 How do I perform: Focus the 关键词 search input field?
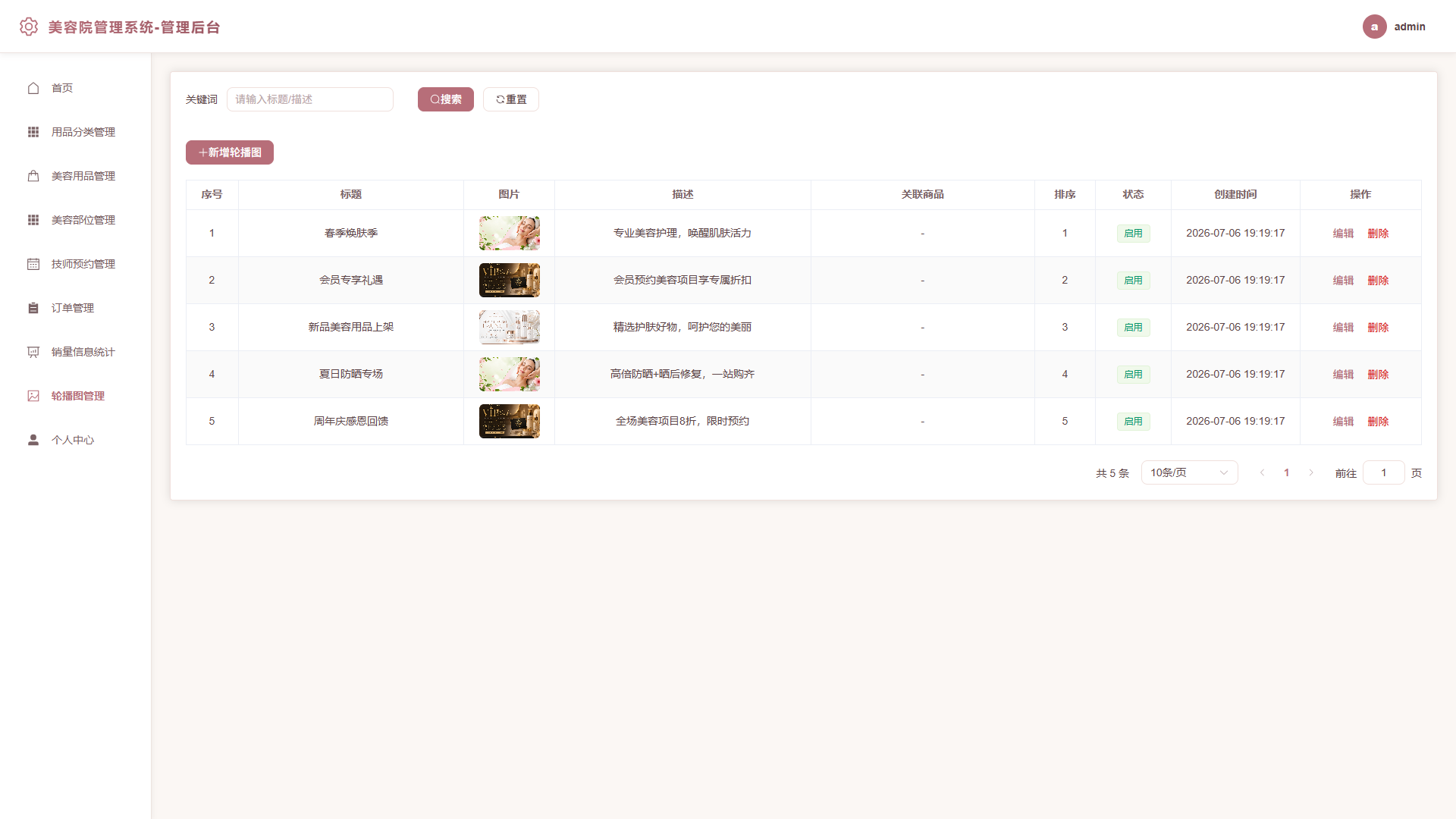(x=310, y=99)
